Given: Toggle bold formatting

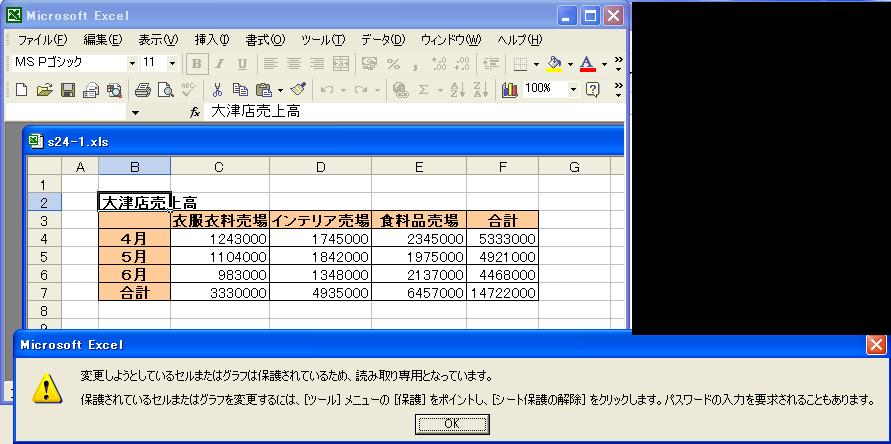Looking at the screenshot, I should tap(197, 64).
